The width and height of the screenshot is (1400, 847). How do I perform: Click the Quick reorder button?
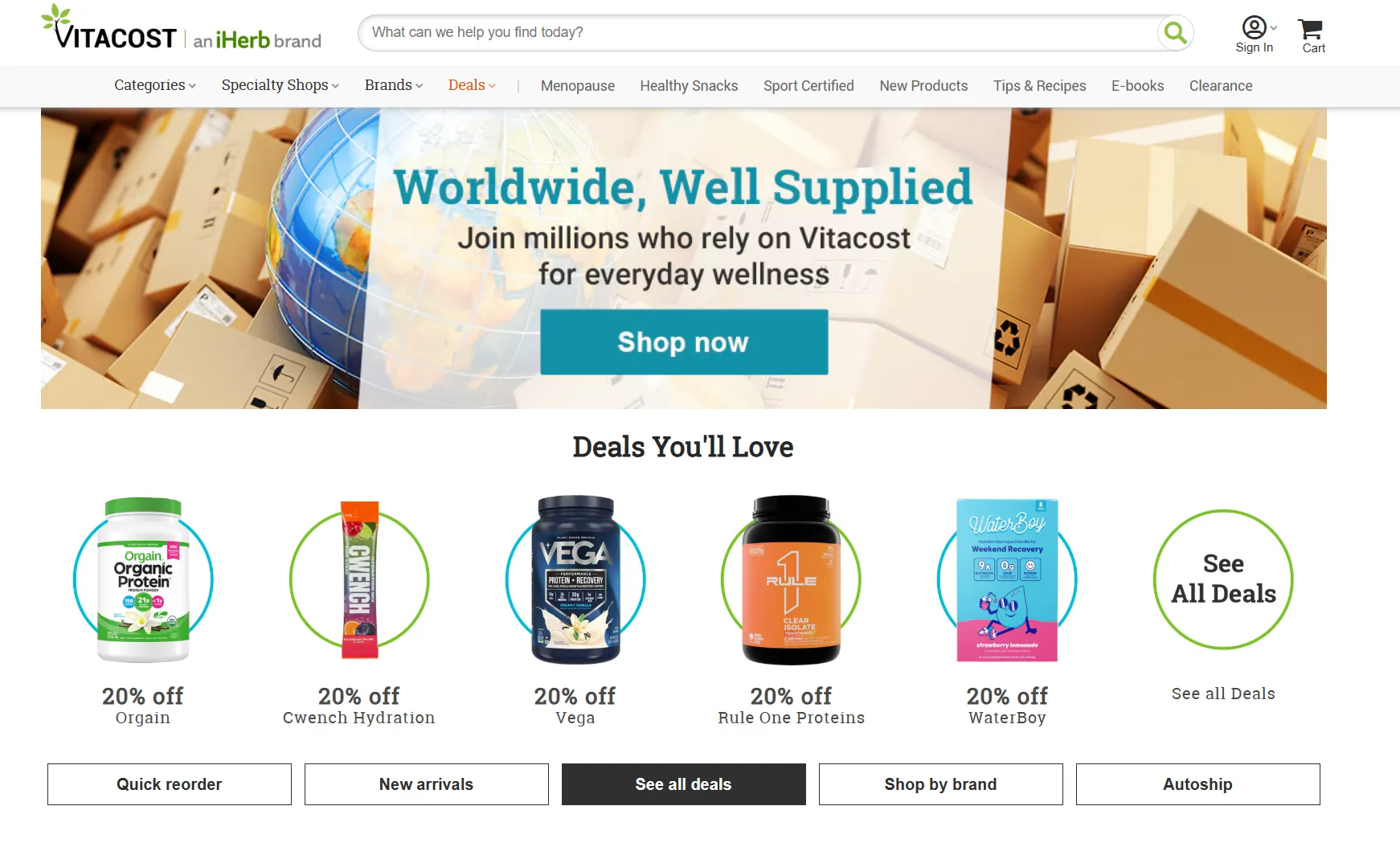(170, 784)
